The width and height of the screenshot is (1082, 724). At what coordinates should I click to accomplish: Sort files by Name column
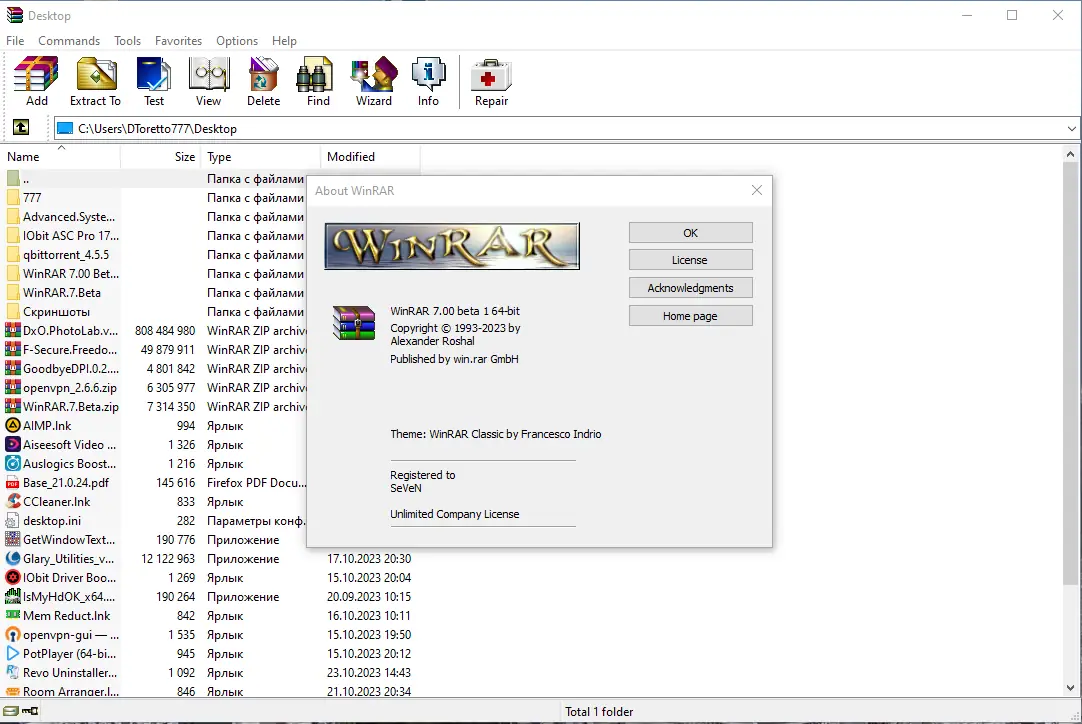(62, 157)
